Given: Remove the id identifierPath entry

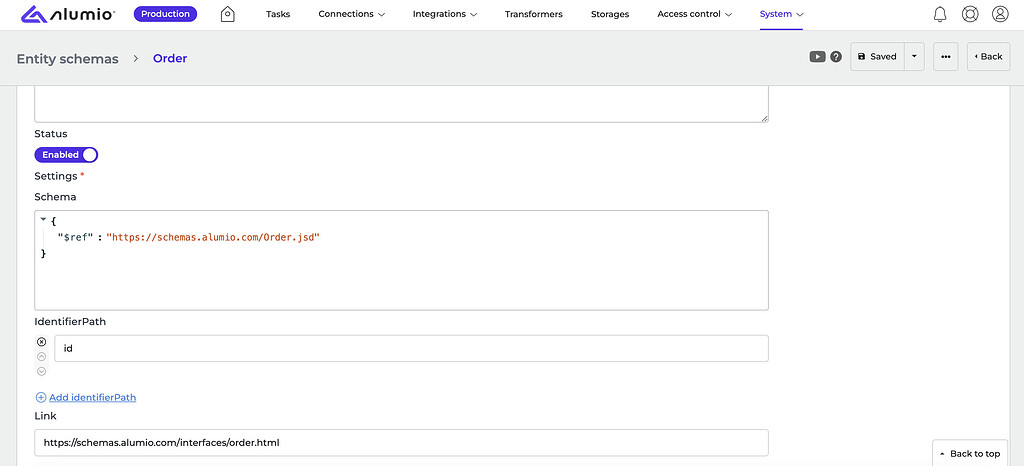Looking at the screenshot, I should click(42, 342).
